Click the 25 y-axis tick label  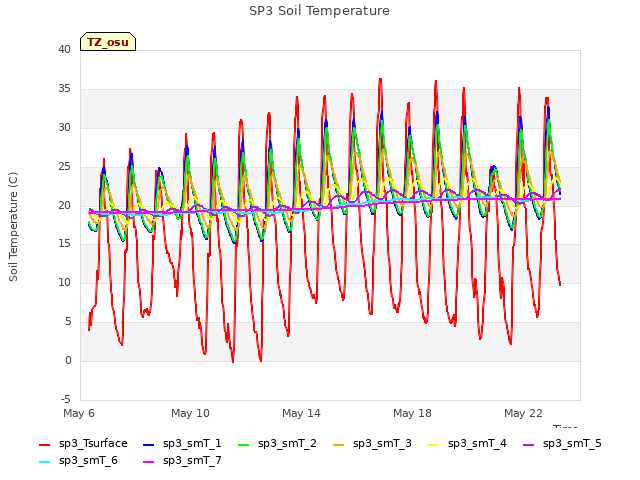(64, 166)
